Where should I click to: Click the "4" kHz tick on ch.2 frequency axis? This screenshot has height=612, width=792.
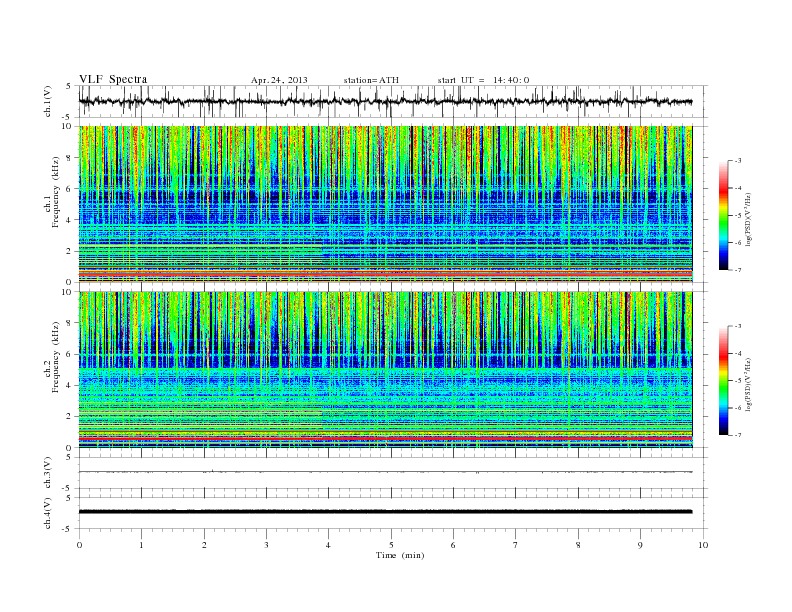coord(69,385)
